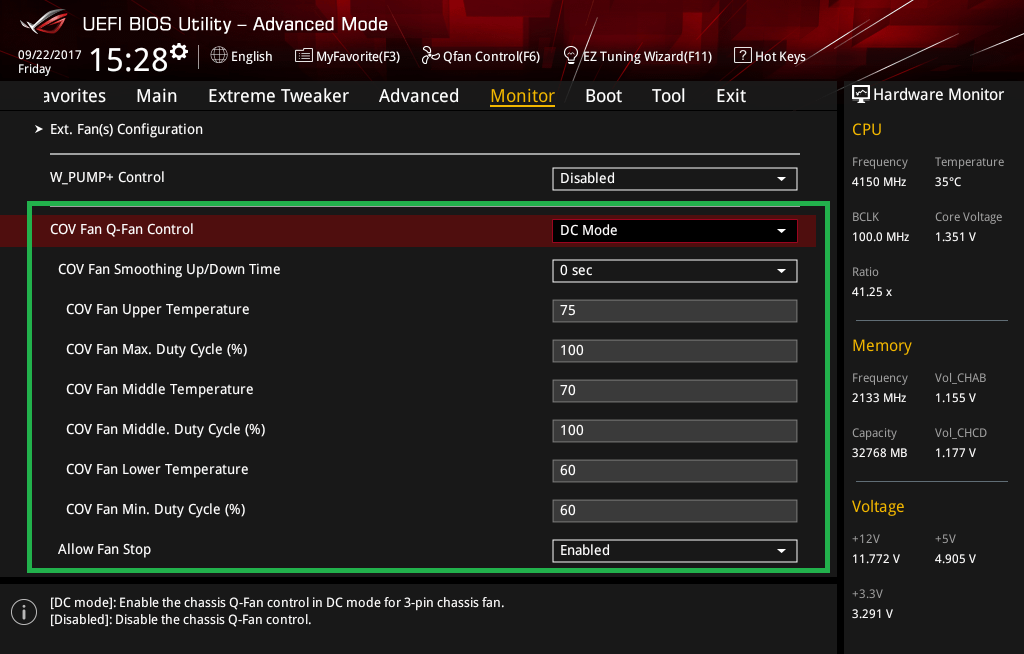
Task: Click +5V reading 4.905 V
Action: tap(955, 559)
